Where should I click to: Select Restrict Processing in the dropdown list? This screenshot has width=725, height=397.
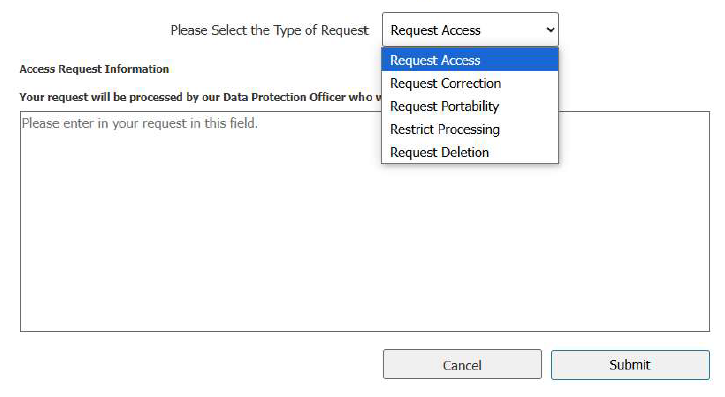pos(470,129)
